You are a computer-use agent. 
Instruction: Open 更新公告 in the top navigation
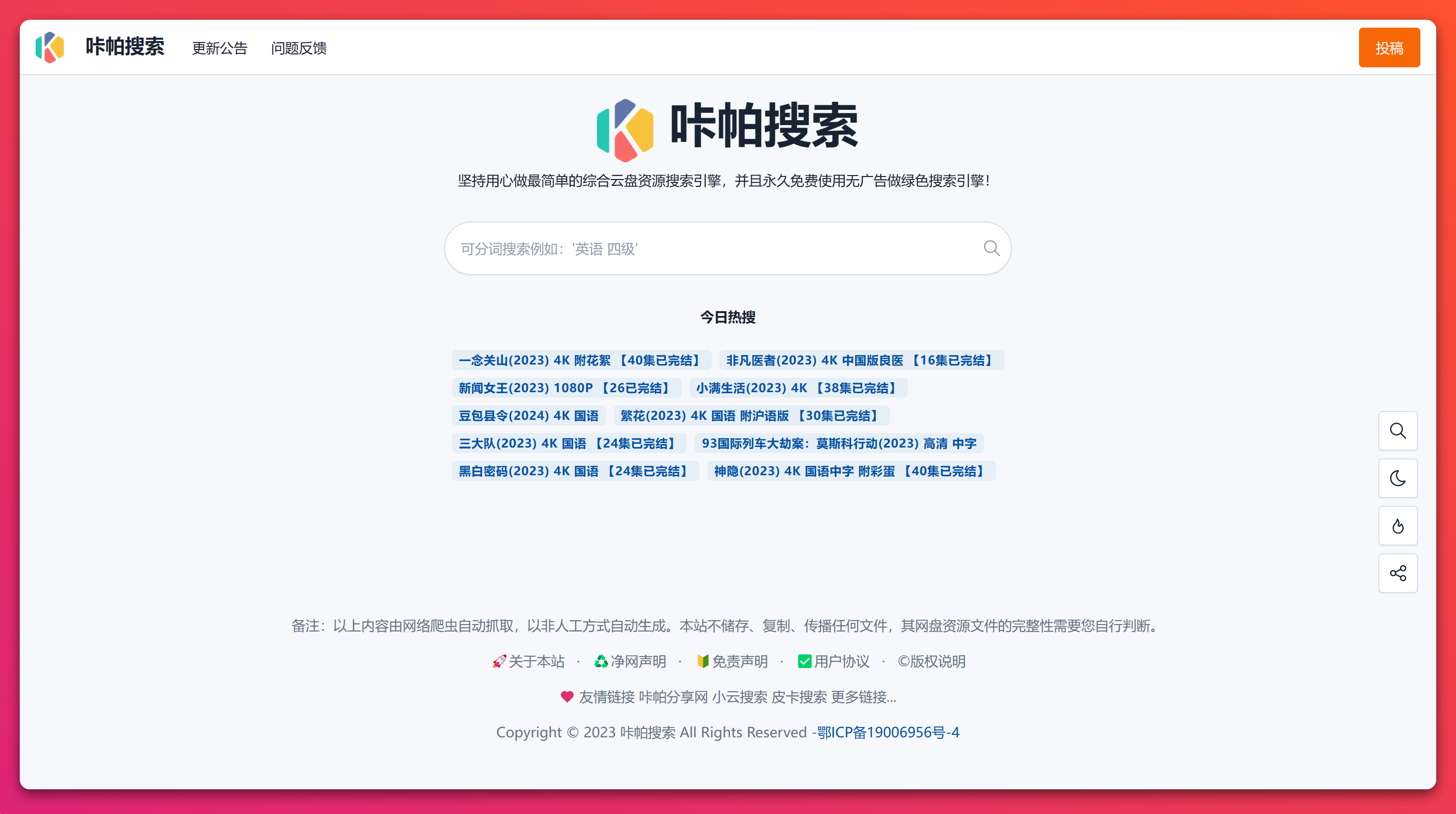click(220, 48)
